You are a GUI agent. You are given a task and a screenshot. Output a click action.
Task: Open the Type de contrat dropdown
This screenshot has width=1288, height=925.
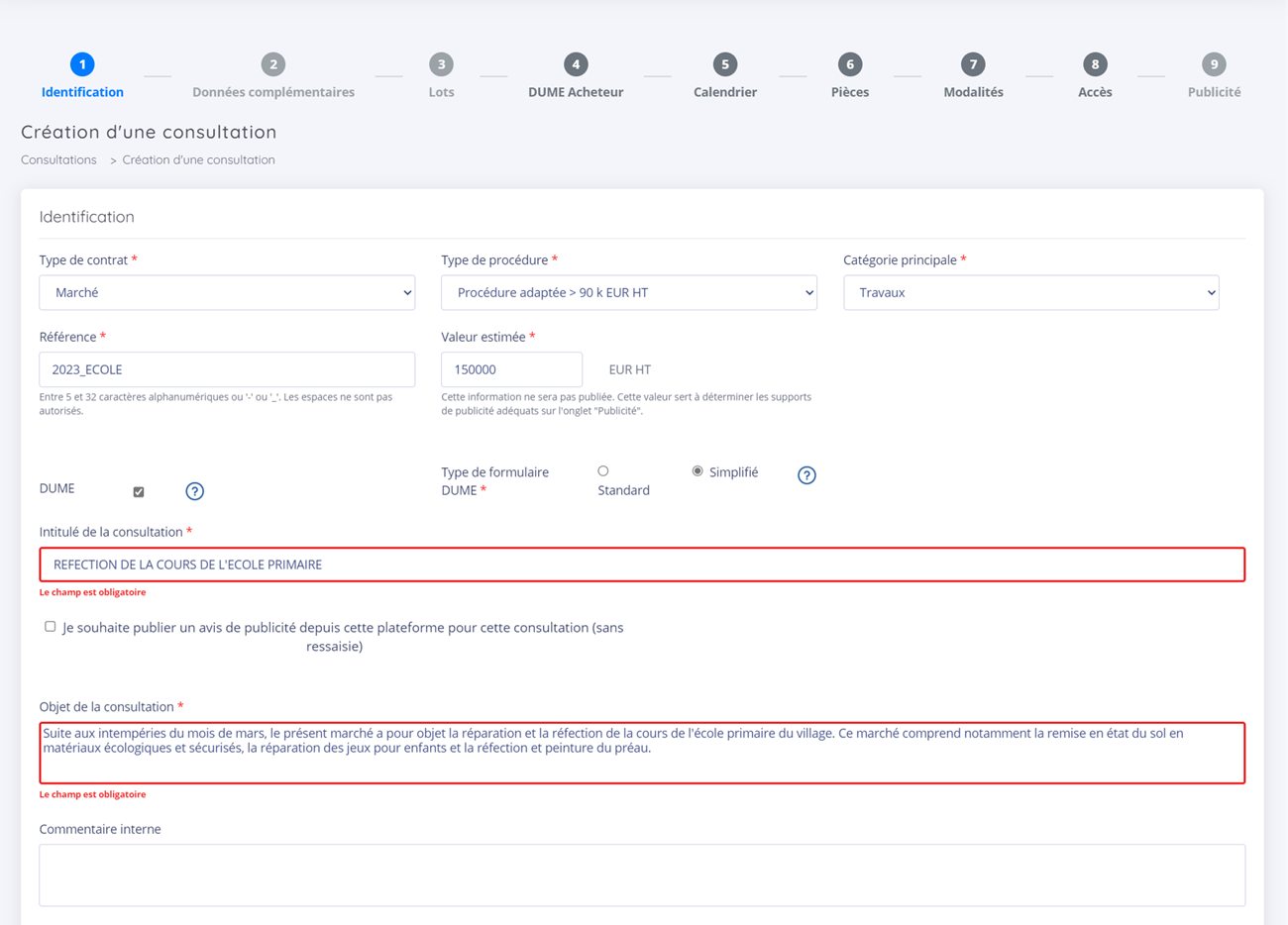(227, 293)
